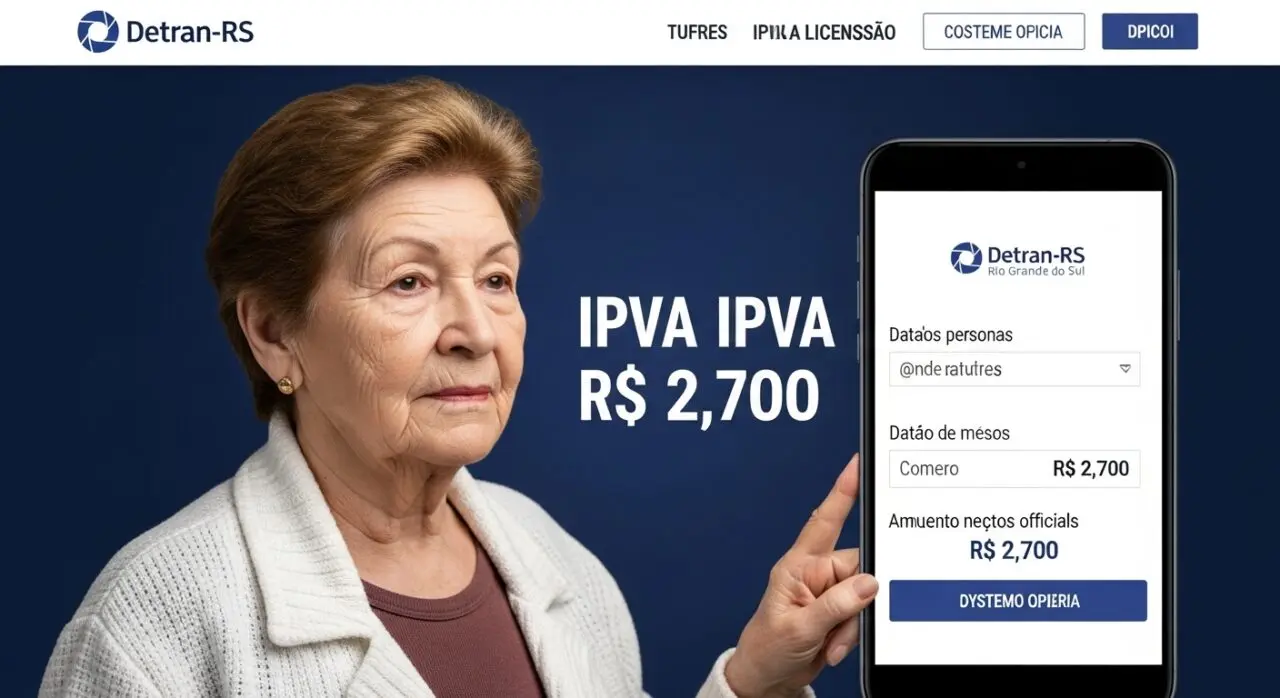Tap the Detran-RS logo icon on phone
The width and height of the screenshot is (1280, 698).
coord(966,258)
